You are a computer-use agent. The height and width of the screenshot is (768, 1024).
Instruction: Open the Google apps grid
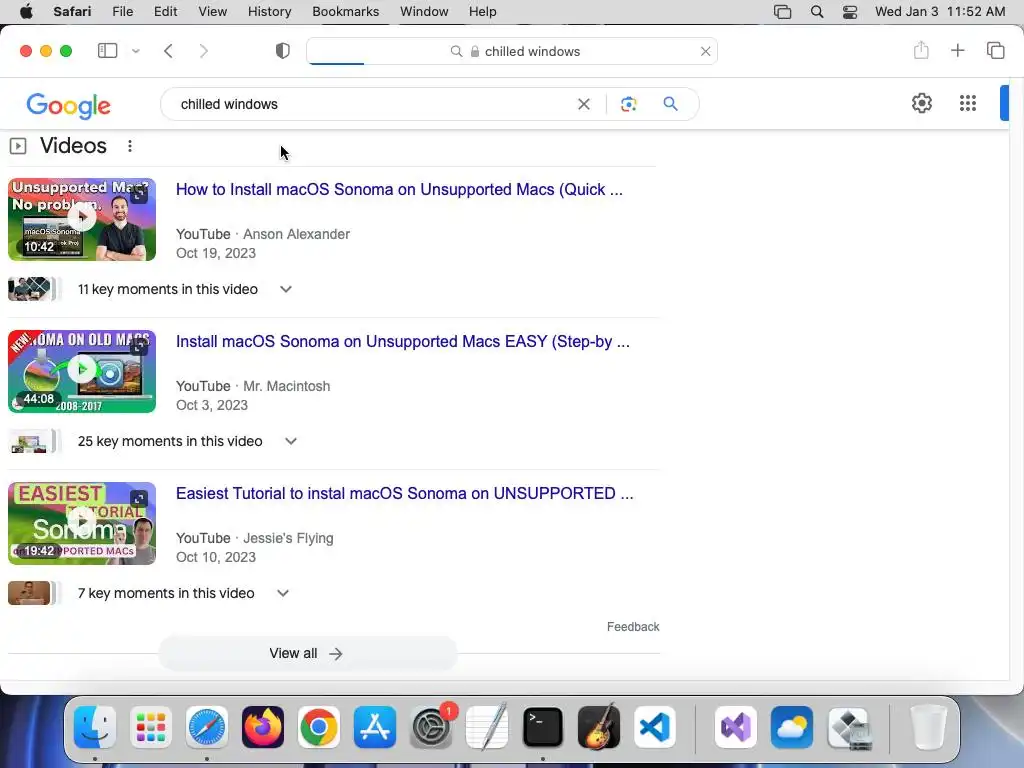tap(968, 103)
